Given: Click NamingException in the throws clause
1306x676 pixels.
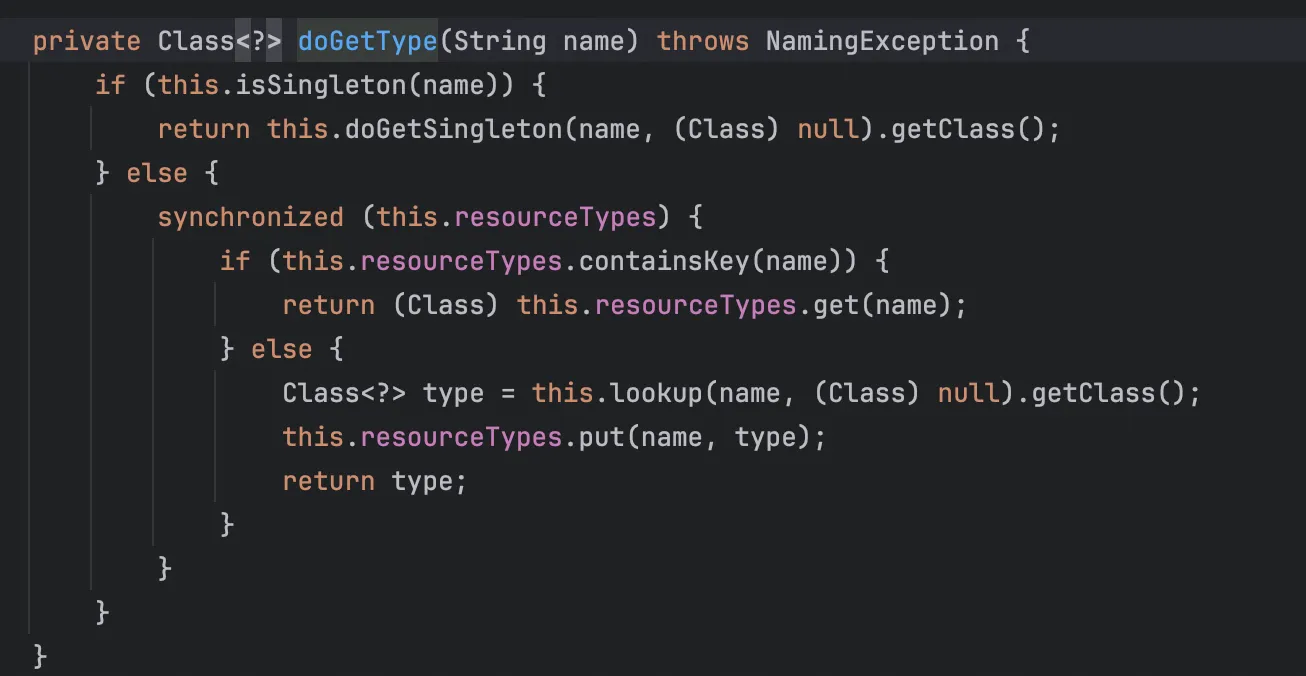Looking at the screenshot, I should pos(881,41).
